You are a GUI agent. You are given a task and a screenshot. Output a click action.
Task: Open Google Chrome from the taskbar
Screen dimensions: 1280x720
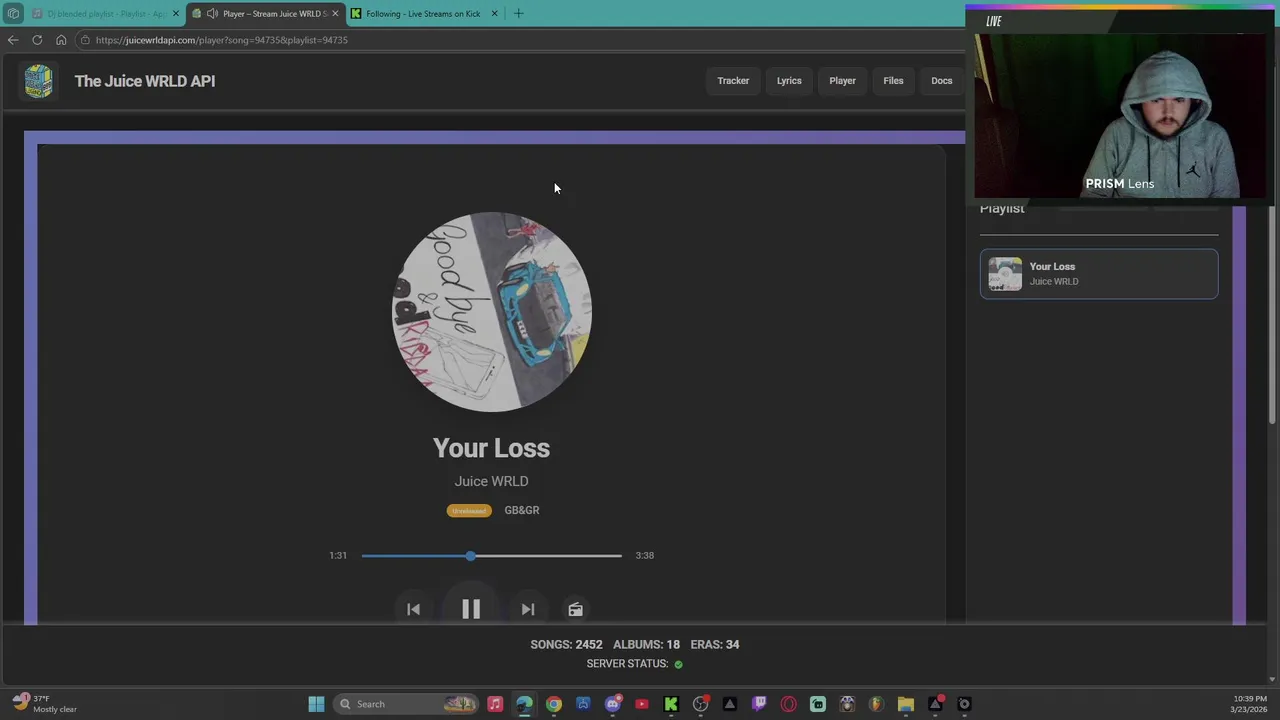click(554, 704)
